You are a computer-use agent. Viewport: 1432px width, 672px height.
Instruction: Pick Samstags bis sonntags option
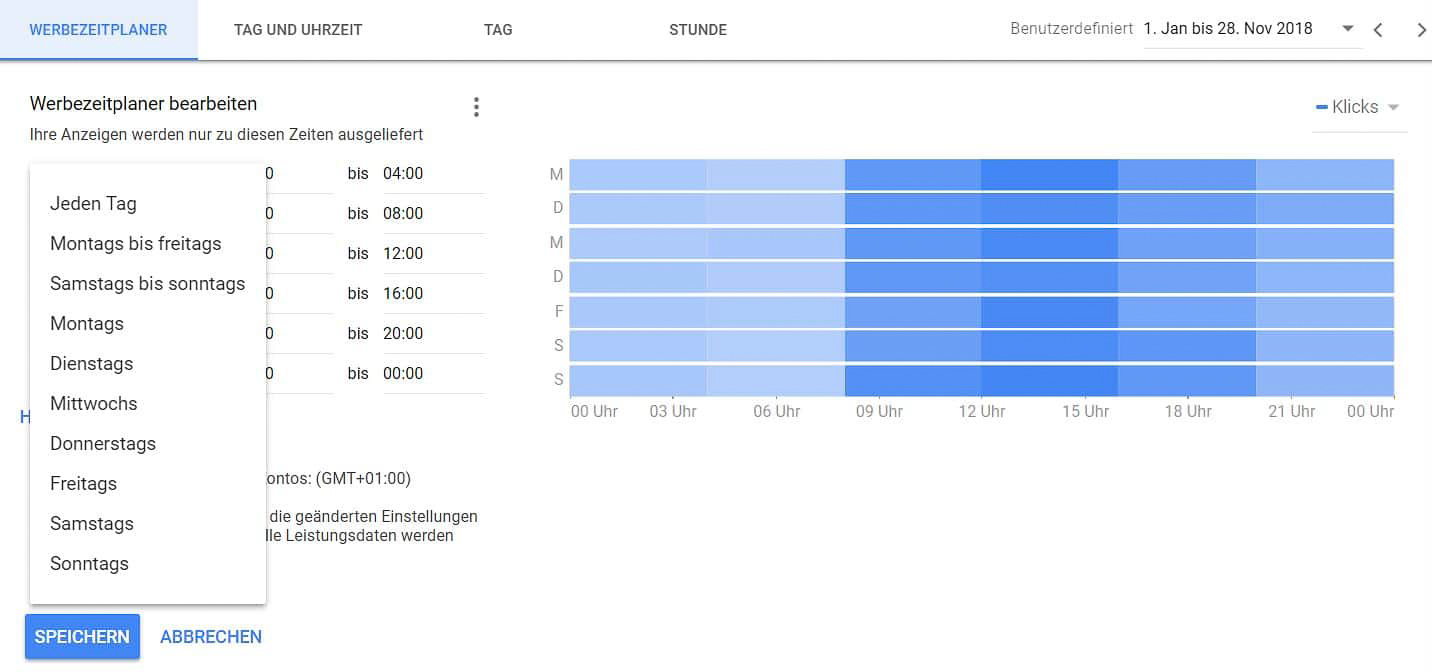click(147, 284)
